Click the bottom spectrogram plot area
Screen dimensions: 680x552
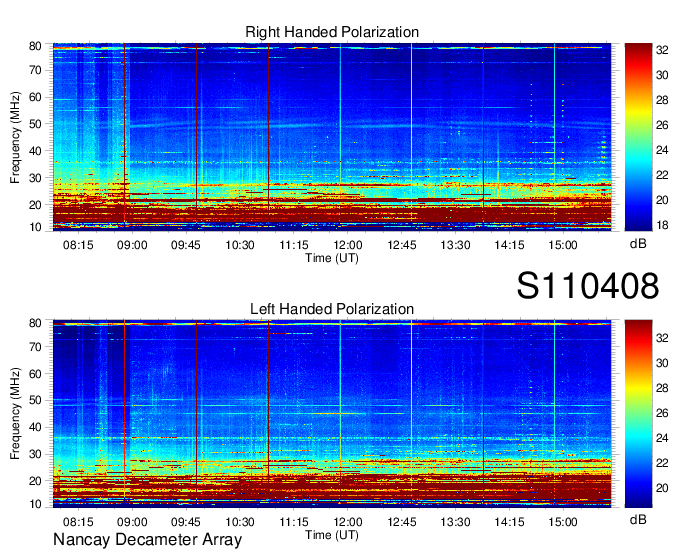pyautogui.click(x=332, y=414)
